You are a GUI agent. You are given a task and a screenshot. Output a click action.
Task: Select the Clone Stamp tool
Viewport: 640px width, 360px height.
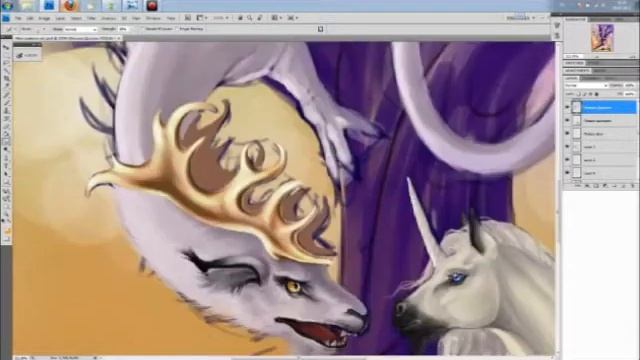pos(7,111)
